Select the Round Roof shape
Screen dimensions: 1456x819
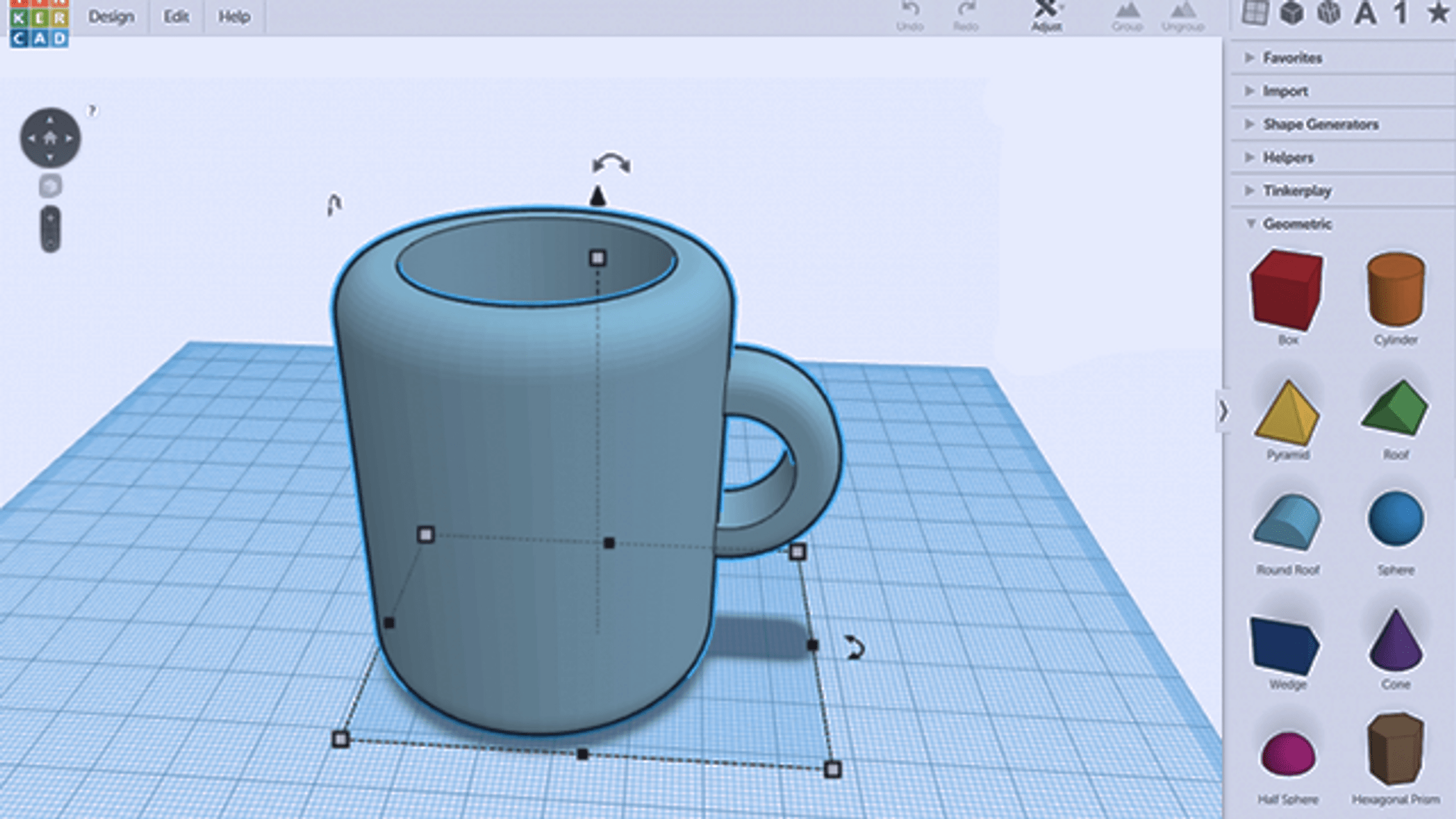coord(1287,524)
